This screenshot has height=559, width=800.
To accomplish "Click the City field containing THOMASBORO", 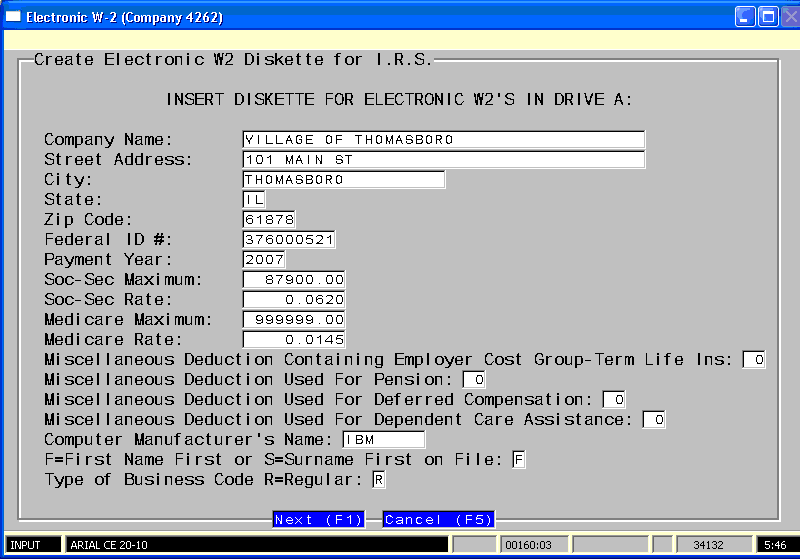I will pos(343,180).
